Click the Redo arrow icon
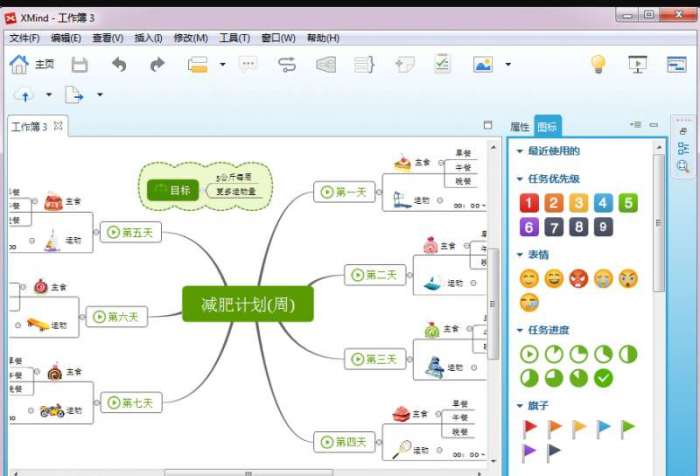700x476 pixels. (x=157, y=65)
